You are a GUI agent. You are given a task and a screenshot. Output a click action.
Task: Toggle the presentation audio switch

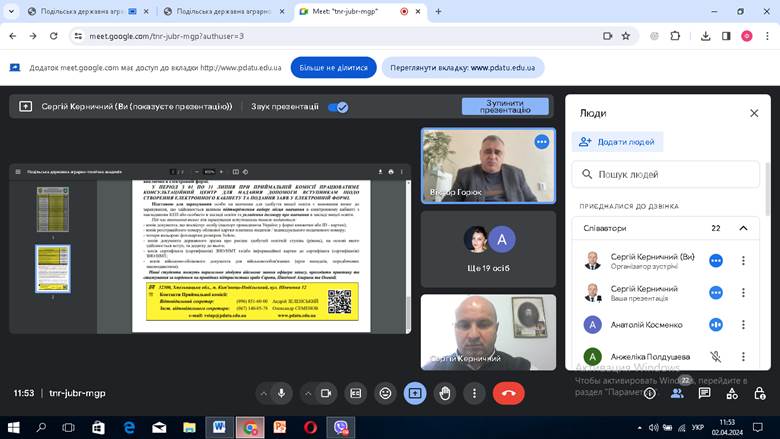(x=339, y=106)
